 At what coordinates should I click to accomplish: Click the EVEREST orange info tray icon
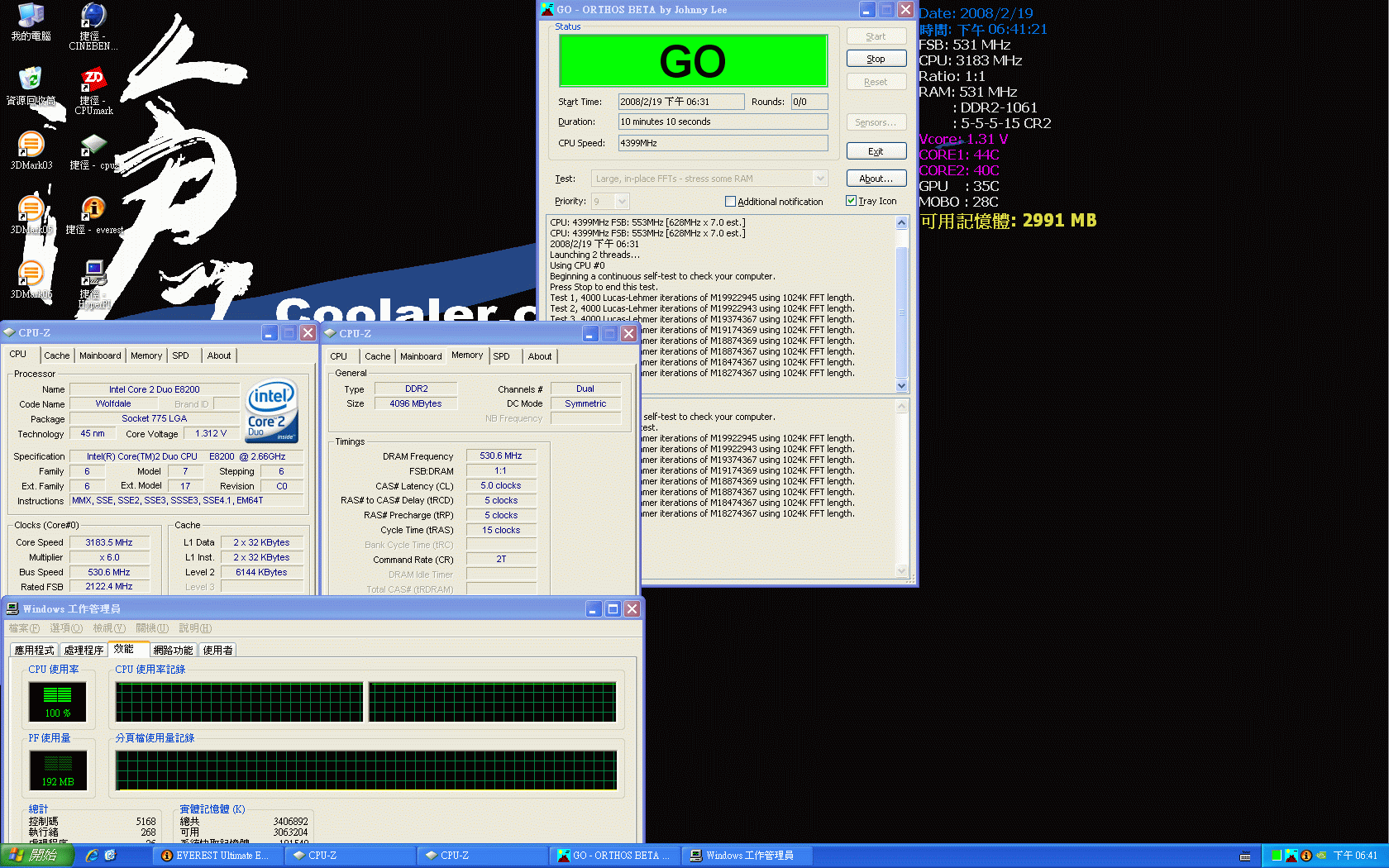[x=1305, y=856]
